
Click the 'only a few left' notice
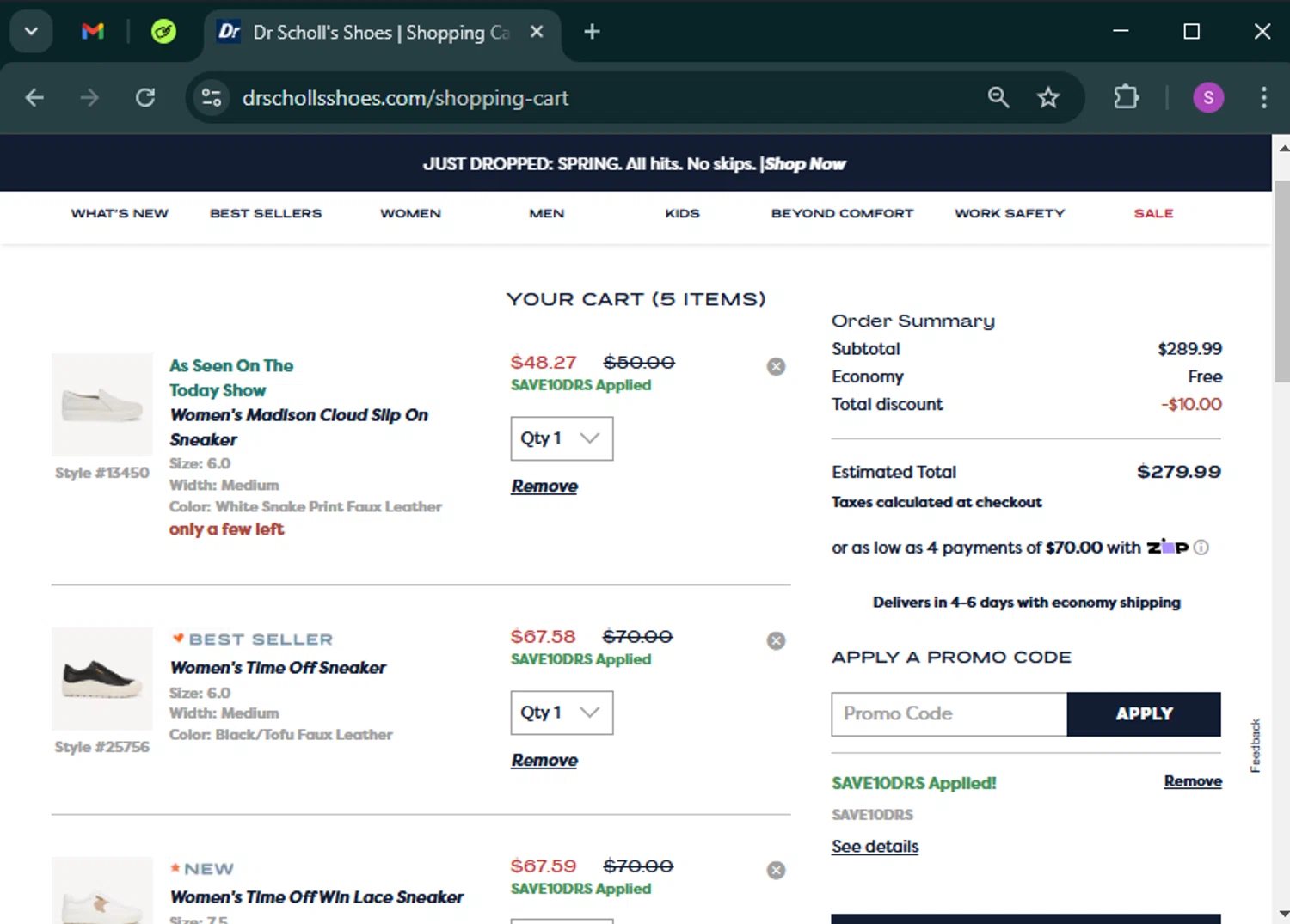tap(226, 529)
